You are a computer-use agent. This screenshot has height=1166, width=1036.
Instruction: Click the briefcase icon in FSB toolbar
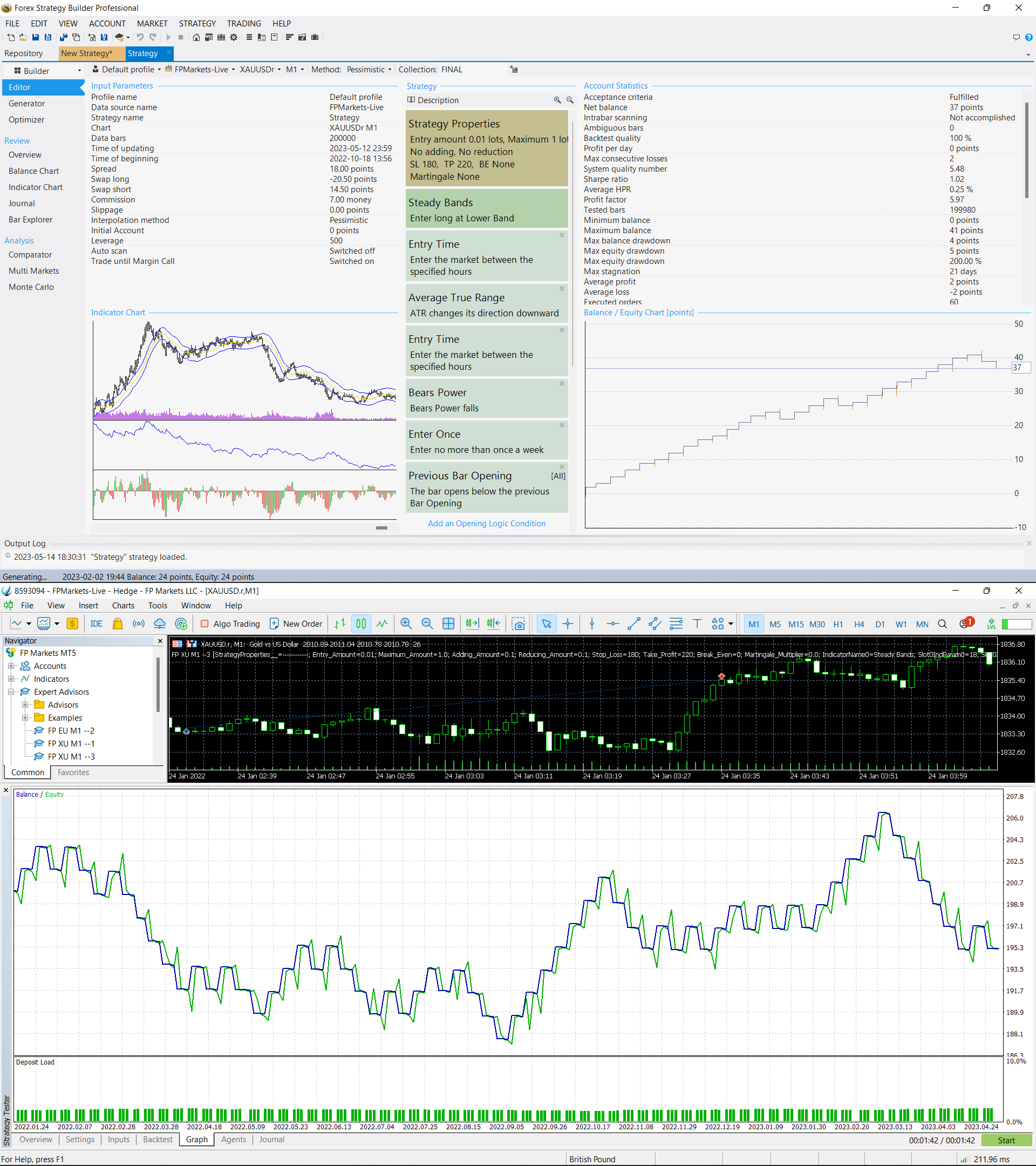(x=315, y=38)
